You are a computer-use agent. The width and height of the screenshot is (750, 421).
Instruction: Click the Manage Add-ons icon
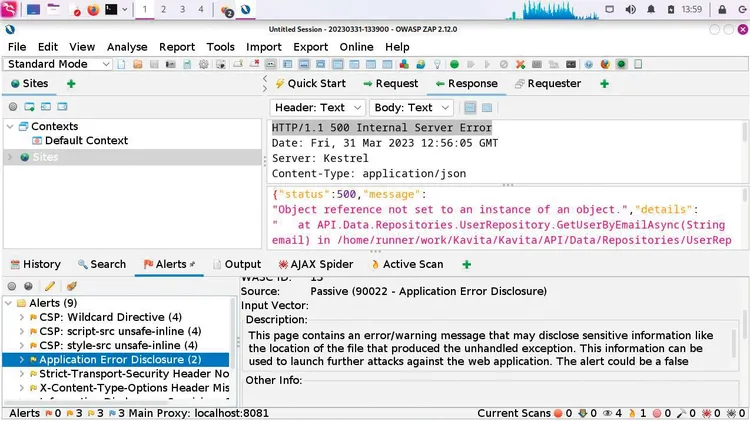pos(404,64)
